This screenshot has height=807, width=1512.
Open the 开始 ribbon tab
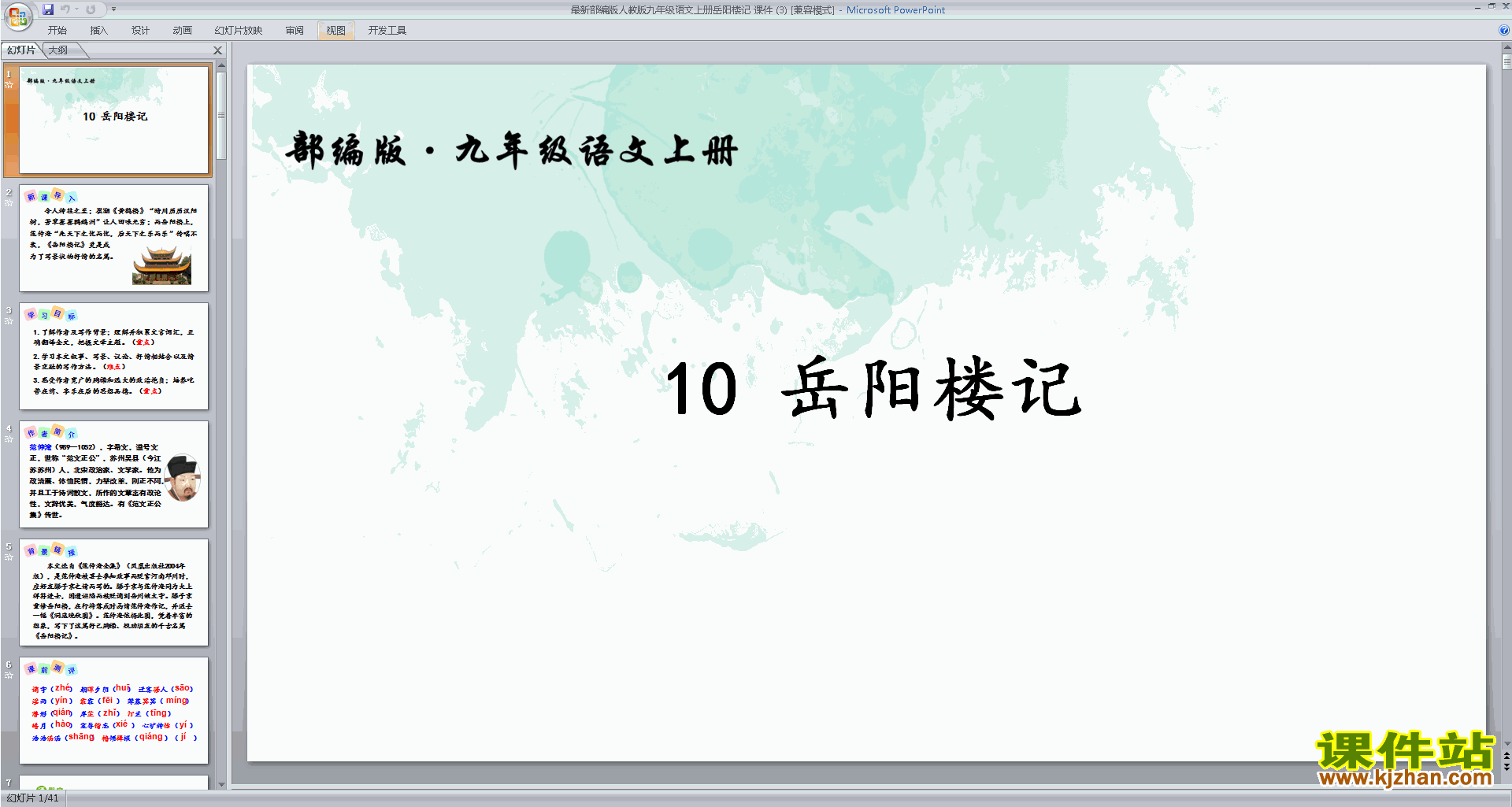[57, 31]
